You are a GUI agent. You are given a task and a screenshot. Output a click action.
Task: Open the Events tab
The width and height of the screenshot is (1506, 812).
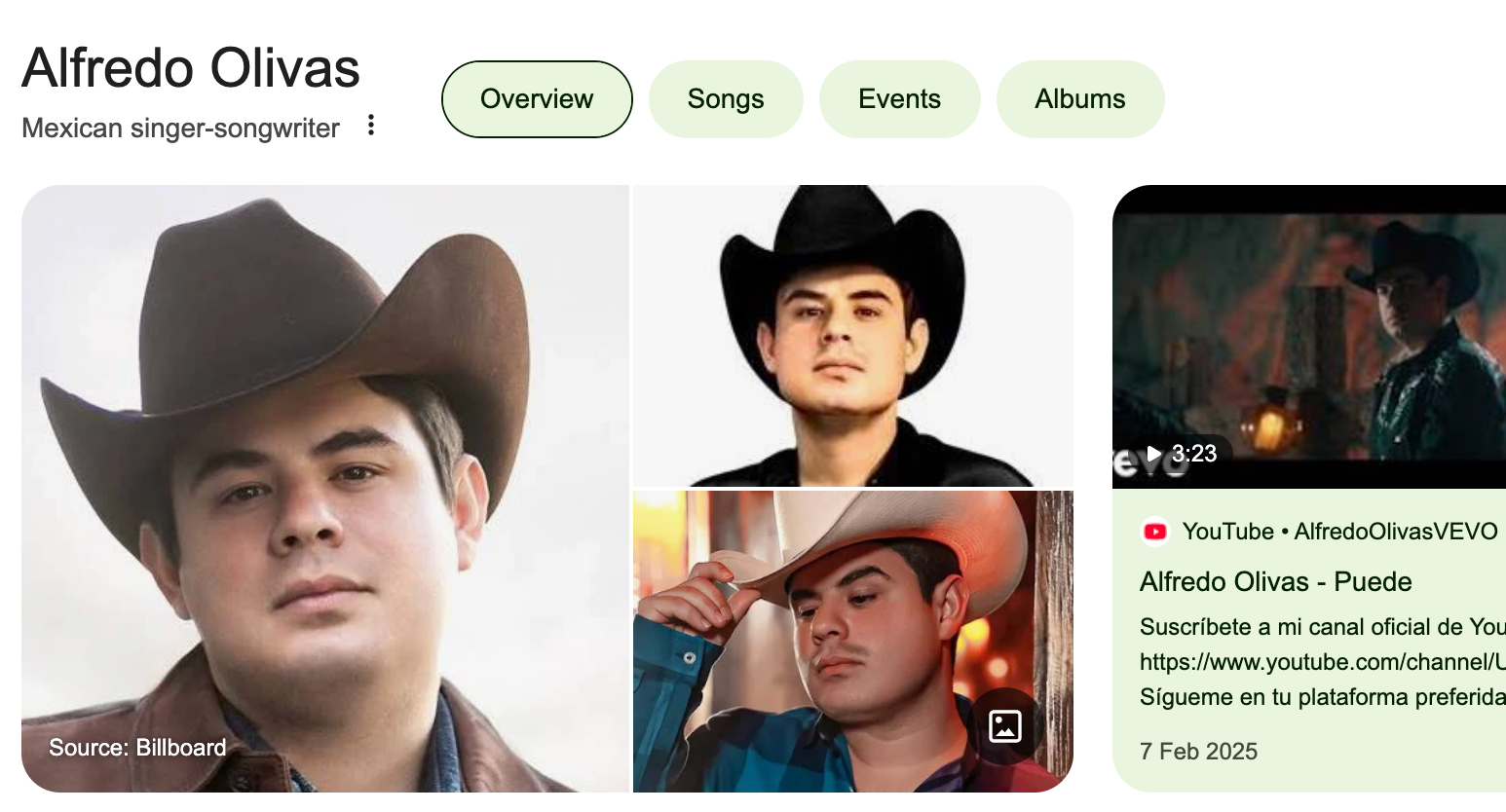(899, 99)
